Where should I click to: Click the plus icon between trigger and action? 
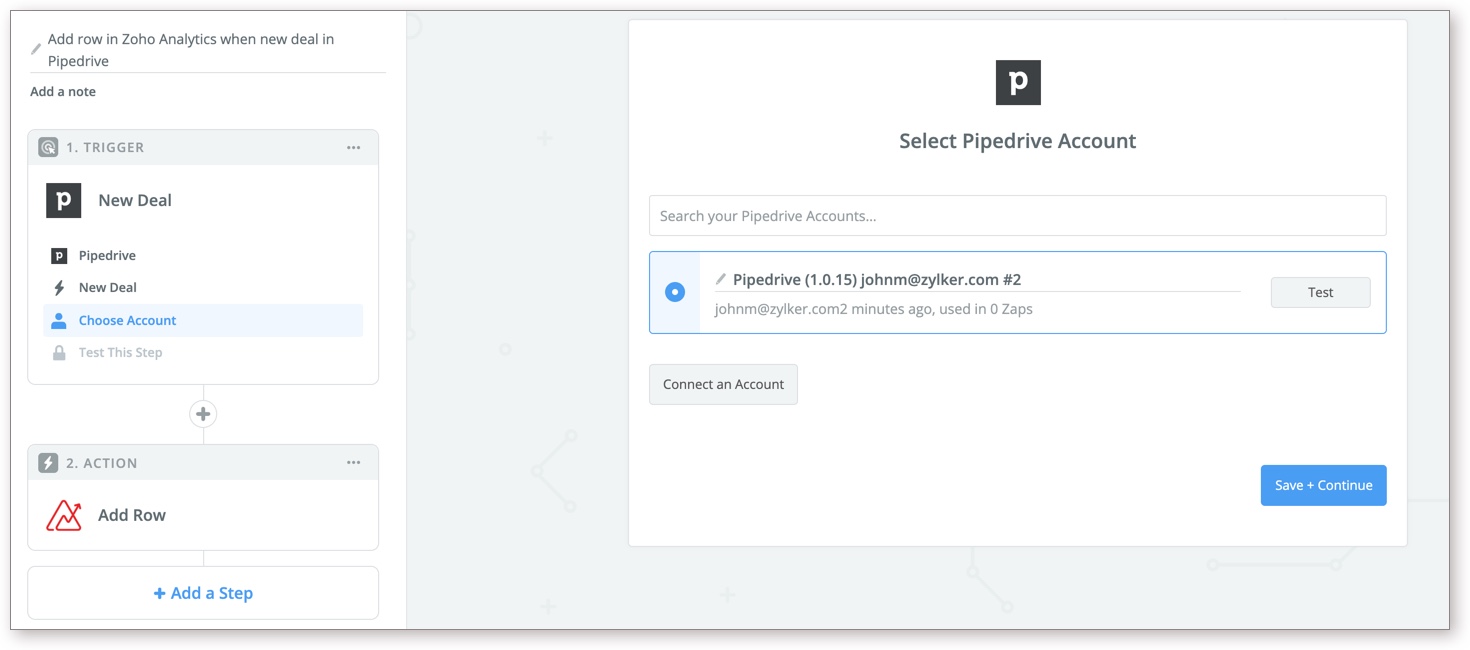tap(203, 414)
